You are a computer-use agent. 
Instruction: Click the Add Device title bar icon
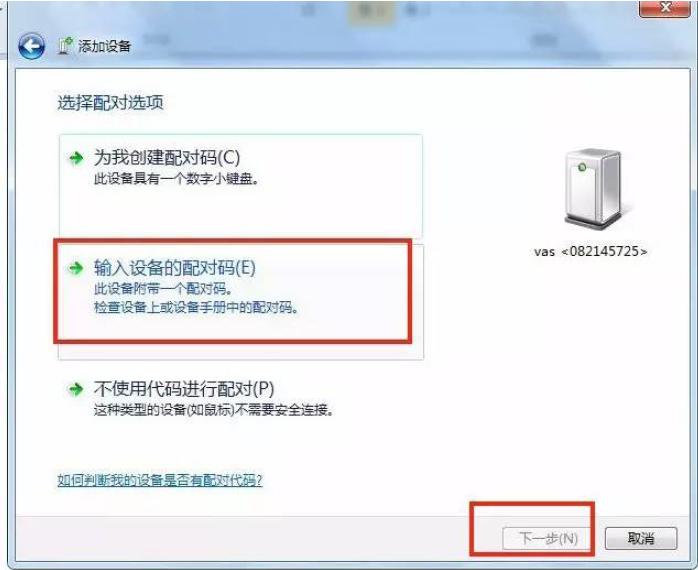click(x=65, y=46)
